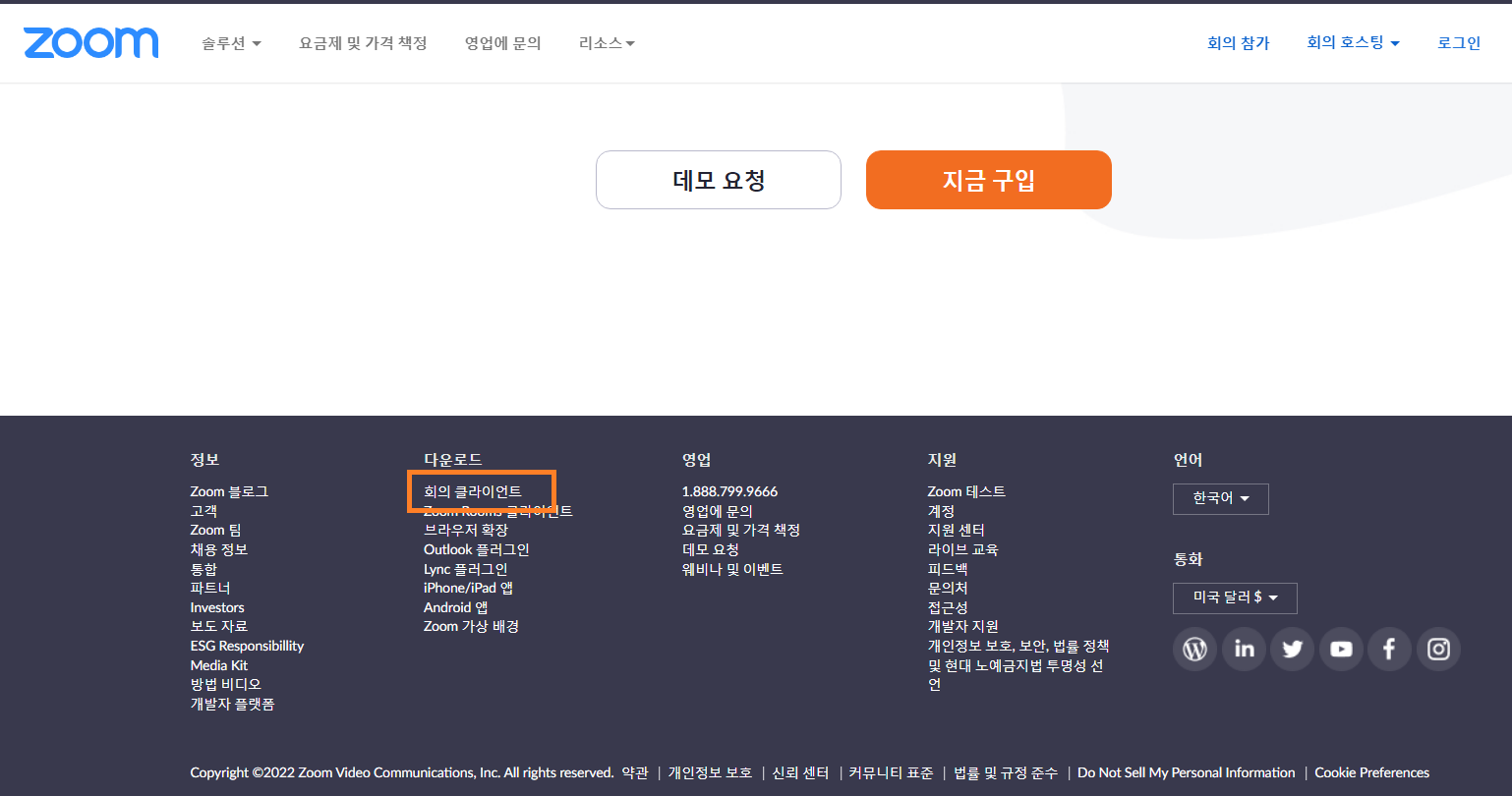
Task: Open the 접근성 support link
Action: 948,607
